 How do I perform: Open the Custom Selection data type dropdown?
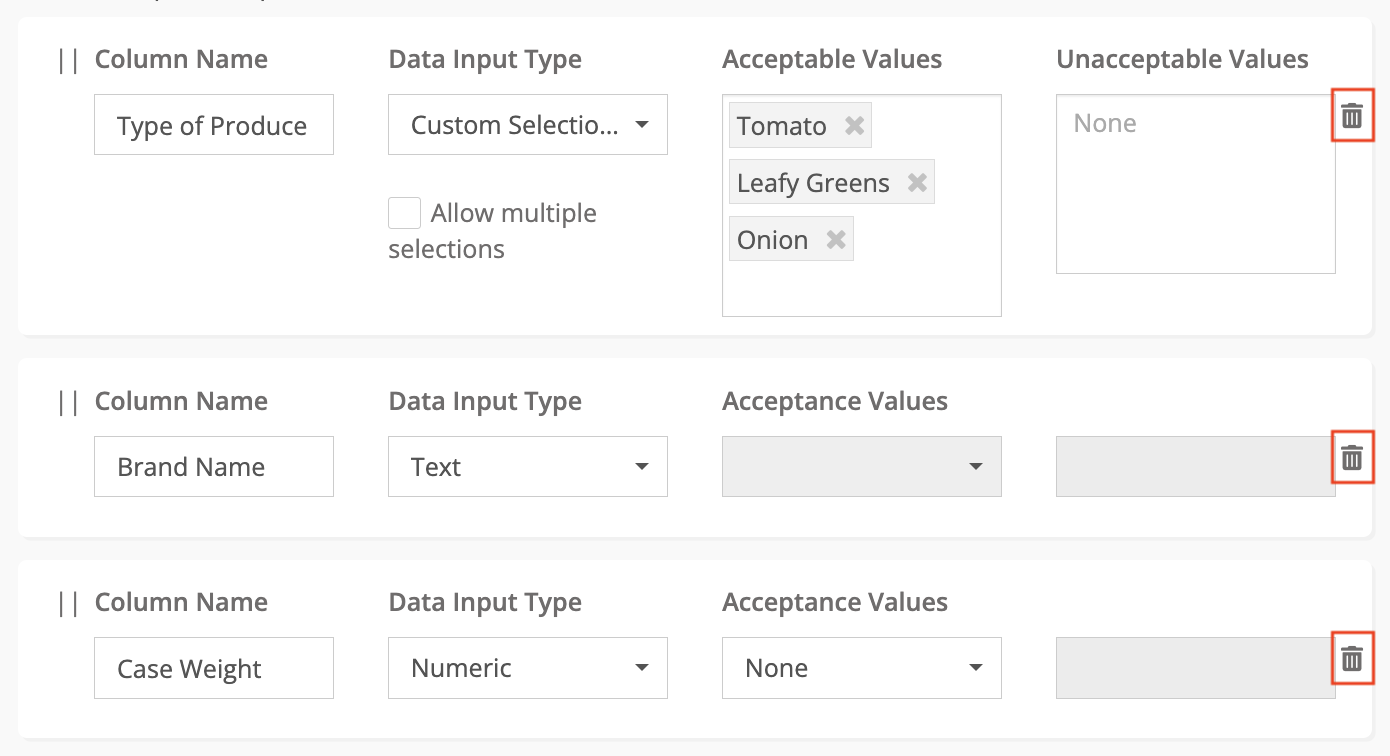coord(527,125)
